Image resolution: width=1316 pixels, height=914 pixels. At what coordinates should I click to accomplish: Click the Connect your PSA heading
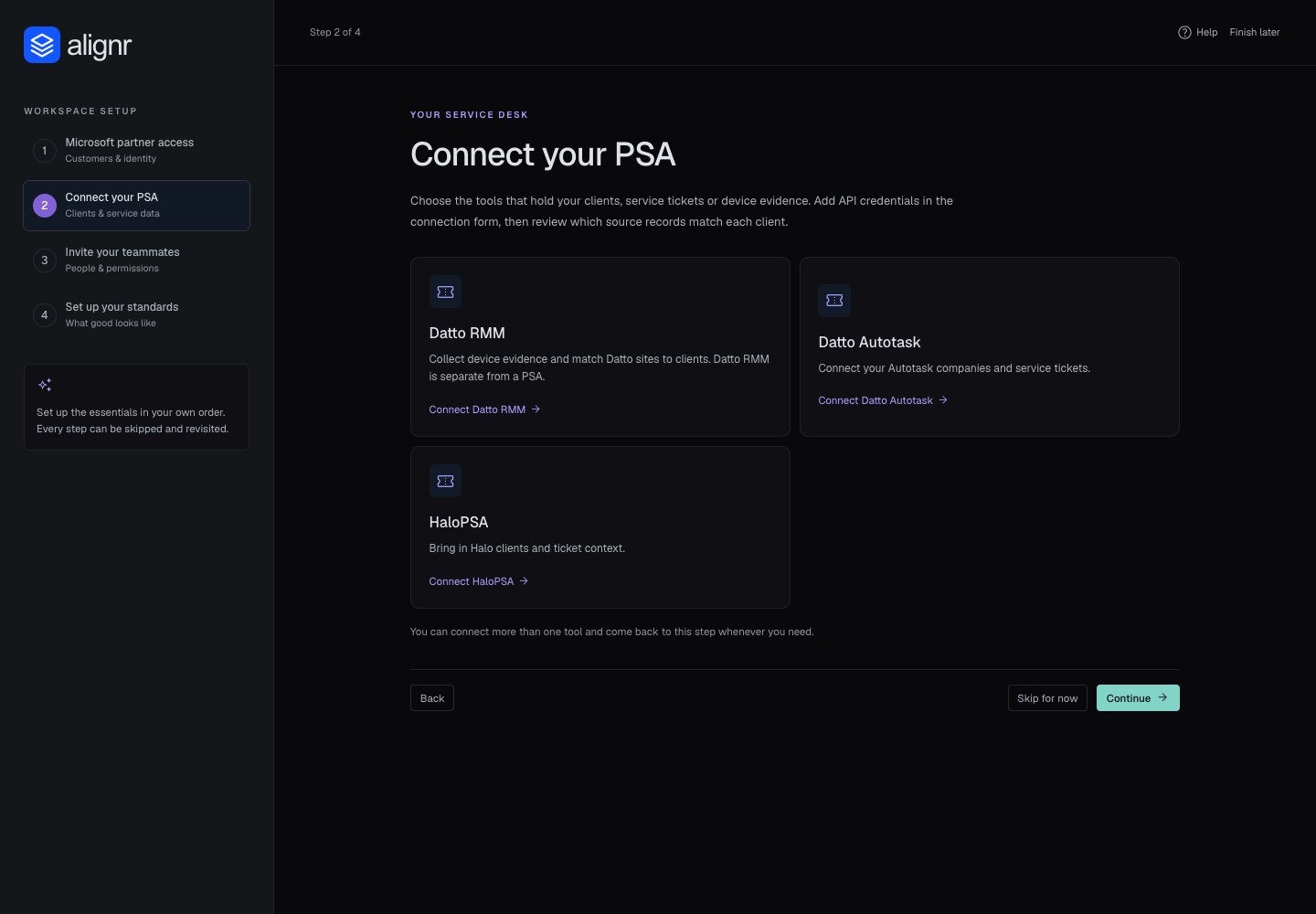tap(543, 154)
